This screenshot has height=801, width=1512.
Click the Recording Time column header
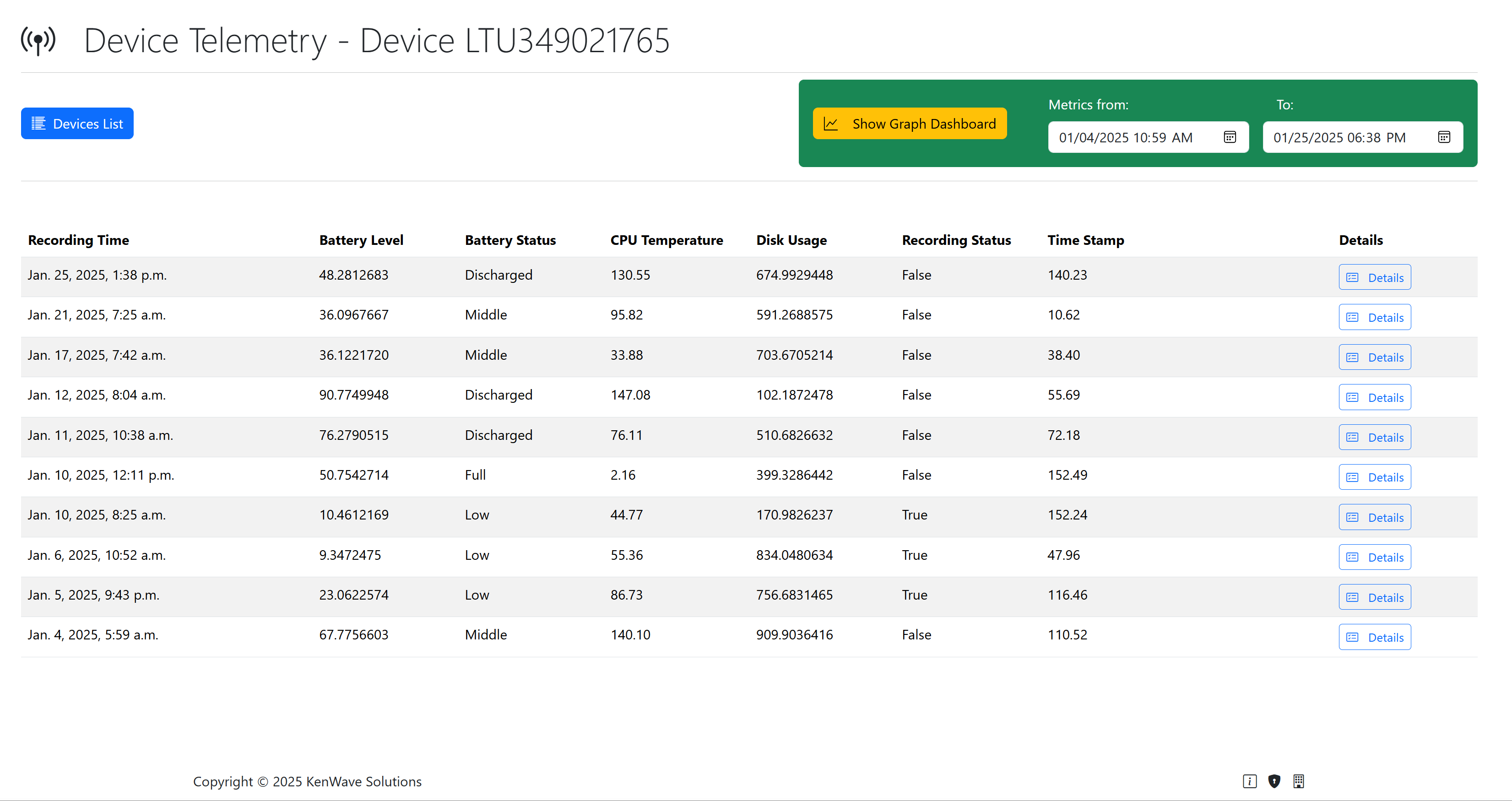point(78,240)
